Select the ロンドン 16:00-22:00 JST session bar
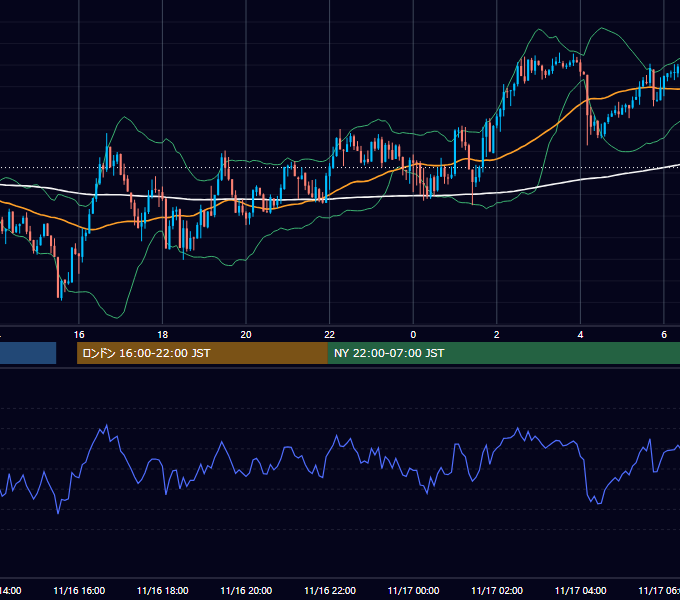This screenshot has height=600, width=680. (202, 353)
